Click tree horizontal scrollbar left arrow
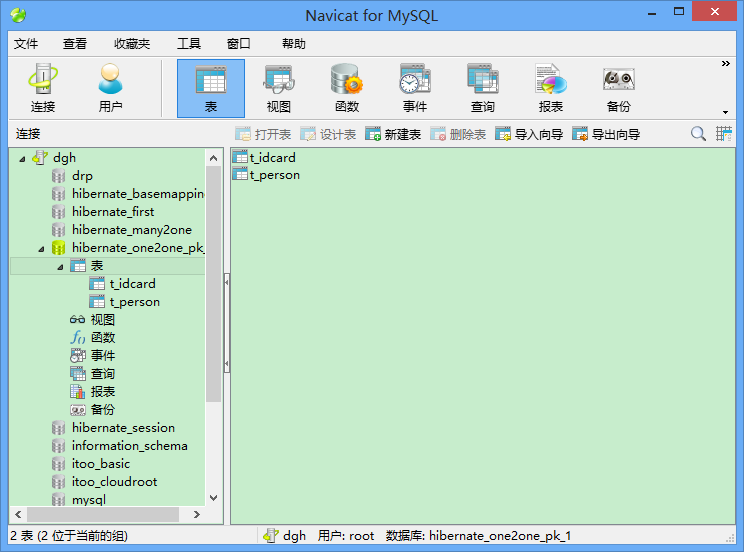The image size is (744, 552). coord(18,515)
